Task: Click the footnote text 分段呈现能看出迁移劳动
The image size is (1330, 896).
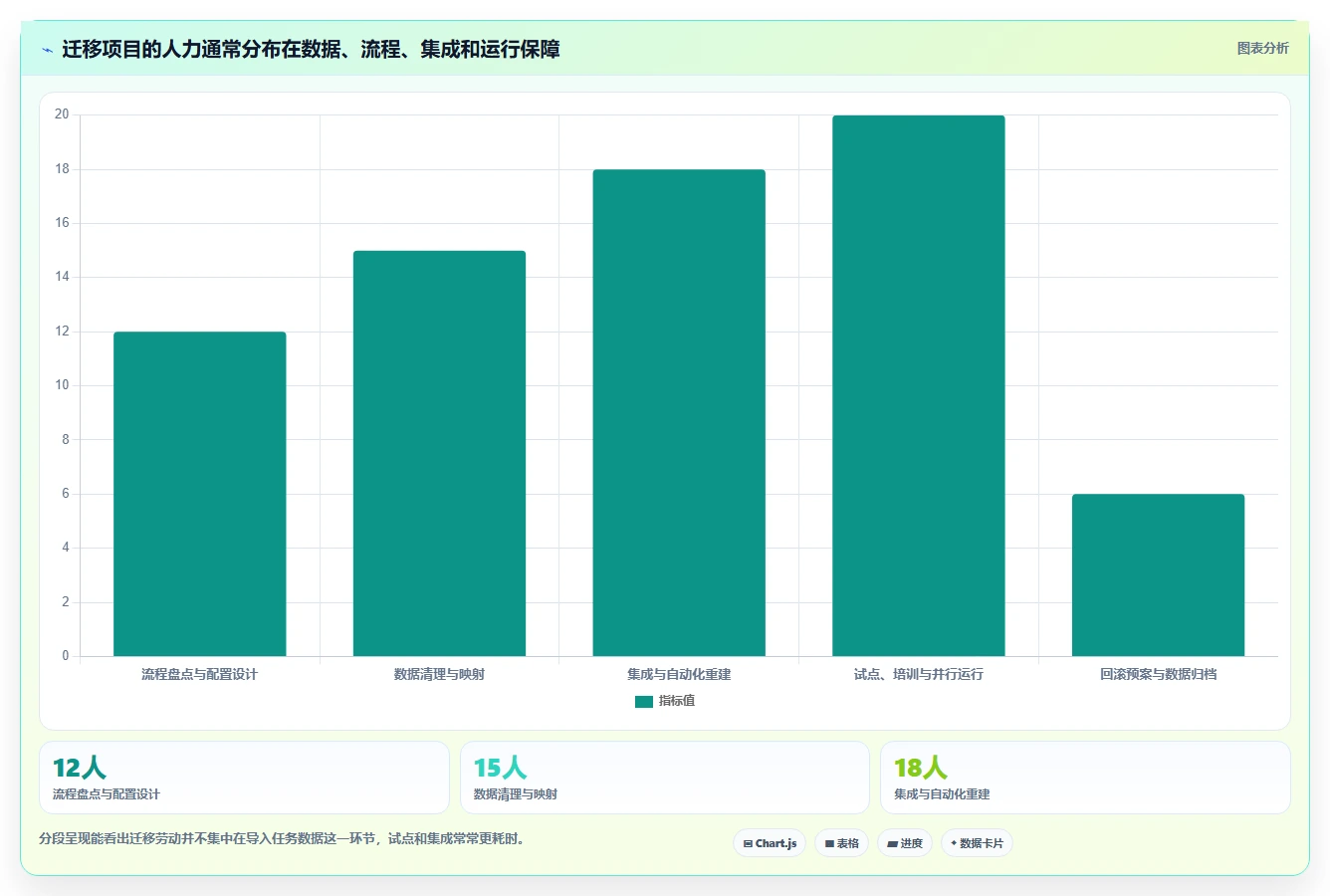Action: [282, 838]
